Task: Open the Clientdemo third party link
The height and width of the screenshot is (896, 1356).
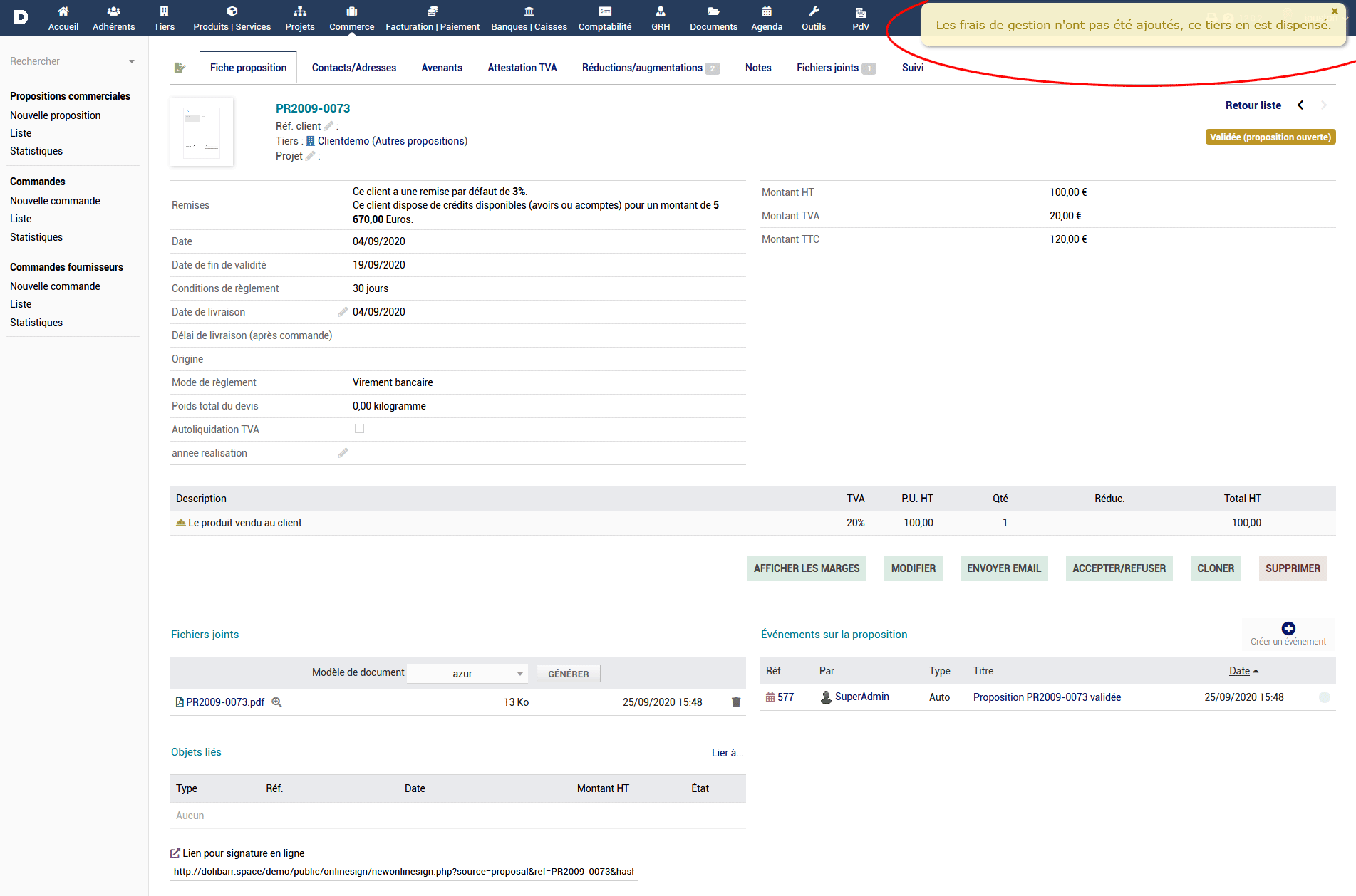Action: (343, 141)
